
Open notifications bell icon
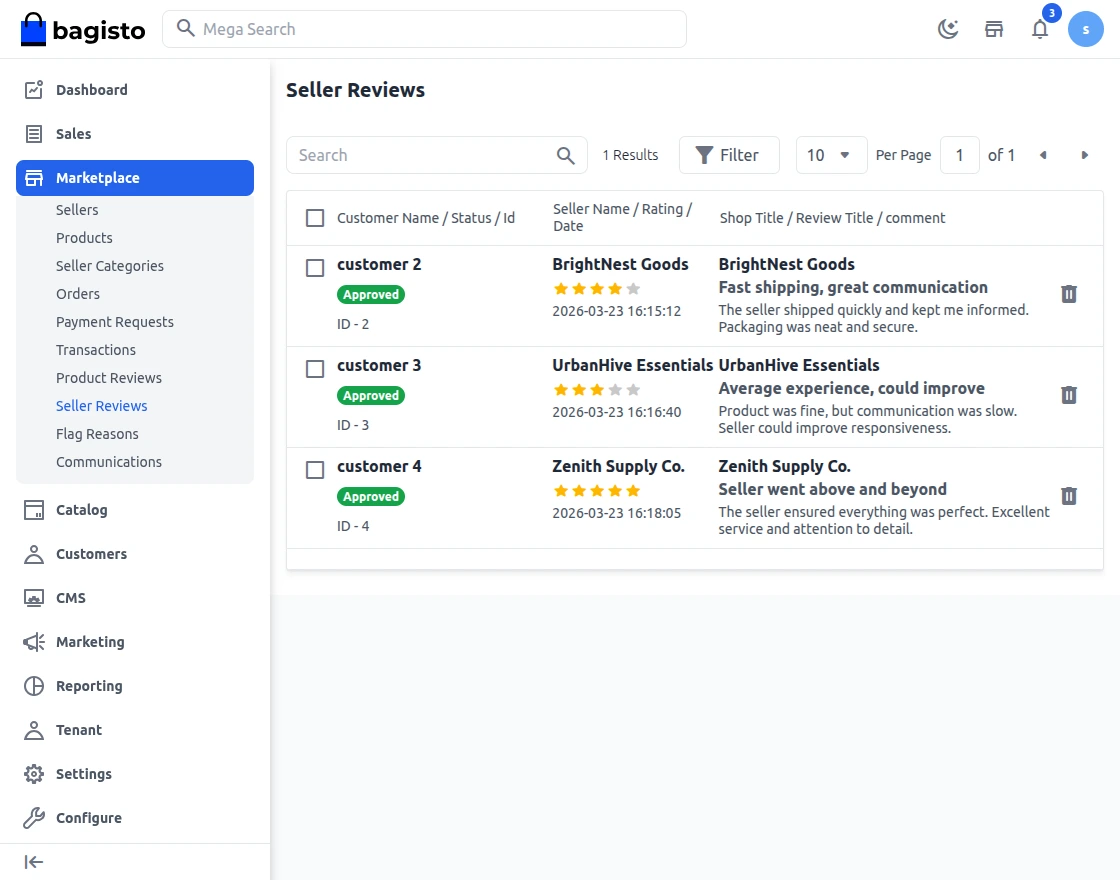[x=1040, y=29]
